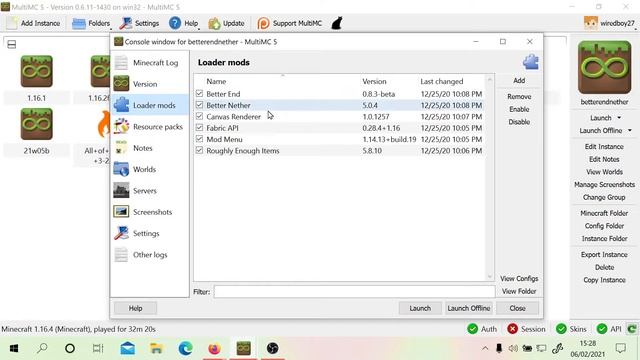Click the MultiMC cat icon in toolbar

(337, 23)
